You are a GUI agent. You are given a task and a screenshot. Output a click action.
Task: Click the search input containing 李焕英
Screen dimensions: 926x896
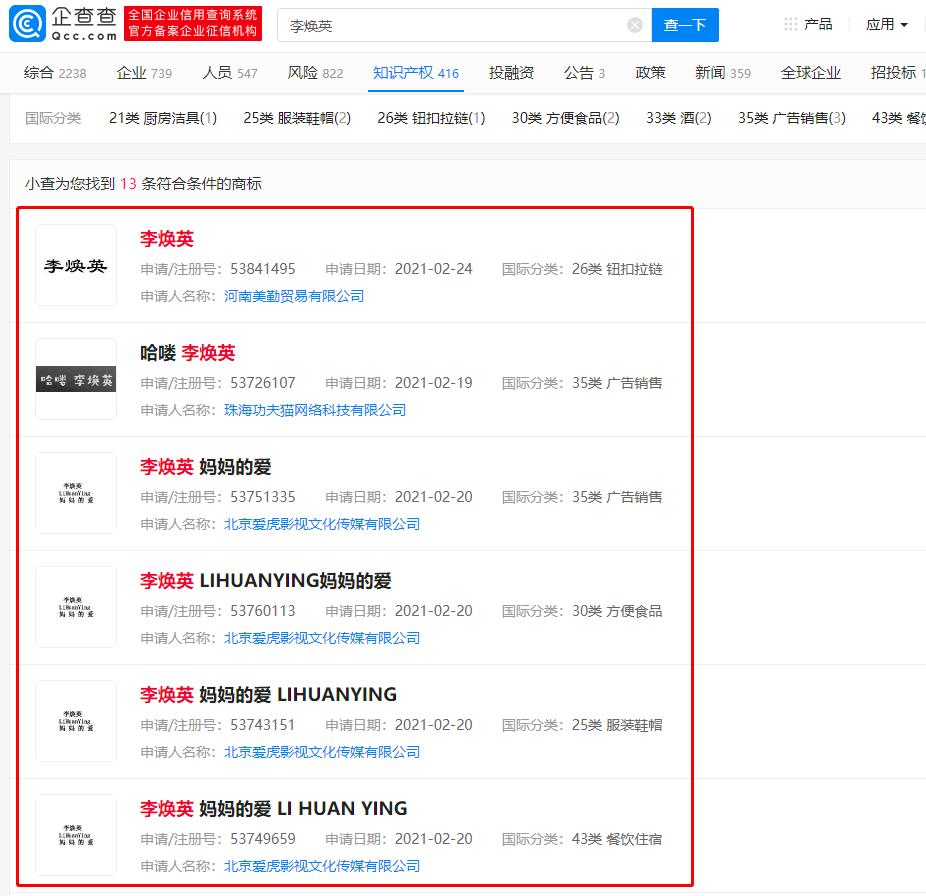point(450,25)
